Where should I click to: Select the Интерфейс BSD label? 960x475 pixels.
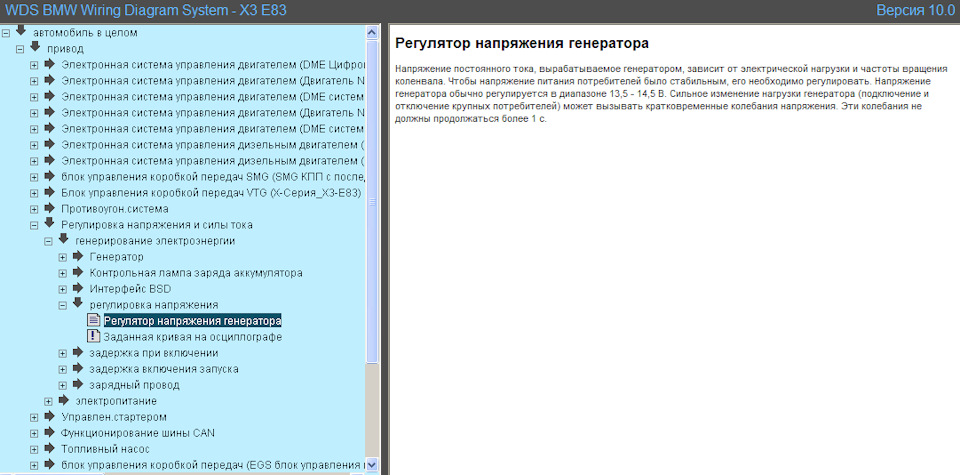coord(130,289)
